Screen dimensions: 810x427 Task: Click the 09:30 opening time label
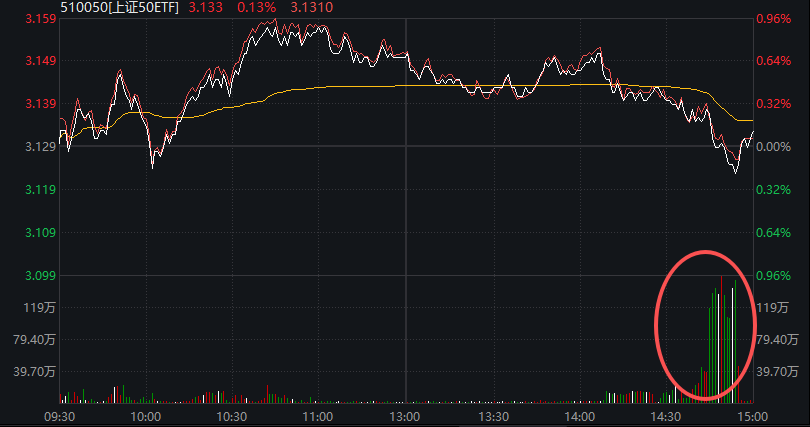pos(61,416)
